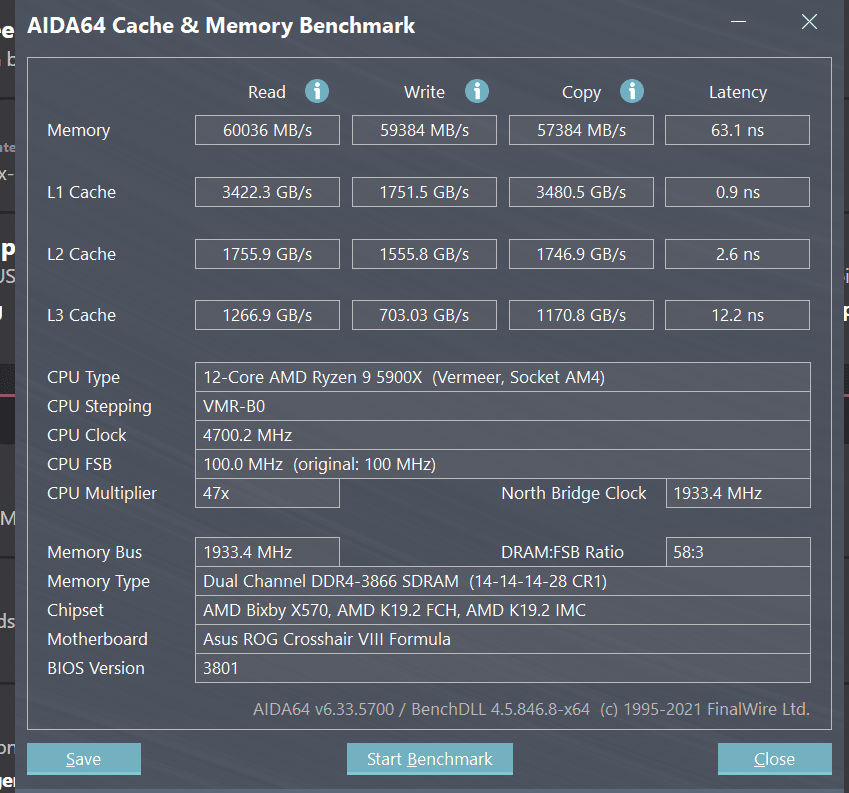Click the Write column header label
This screenshot has height=793, width=849.
(424, 92)
